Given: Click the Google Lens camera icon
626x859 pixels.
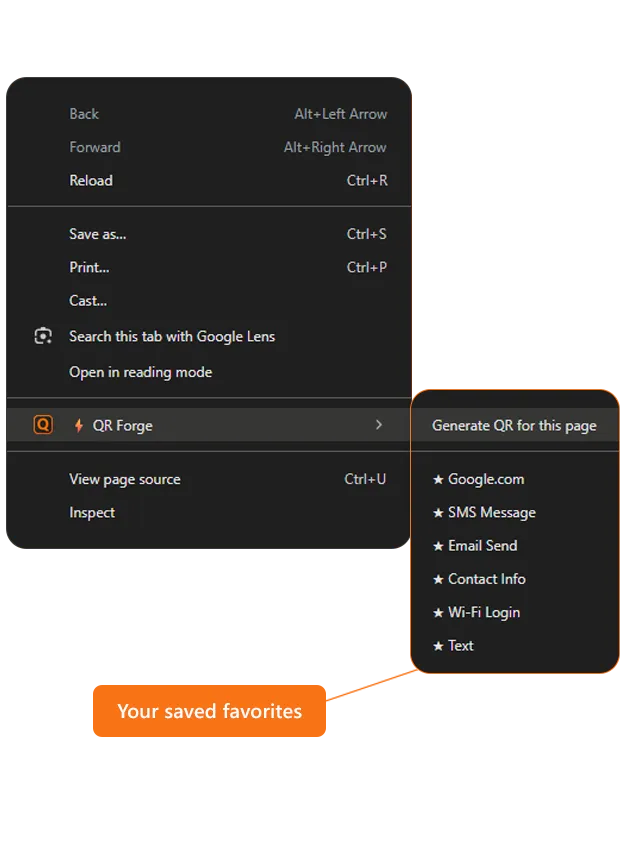Looking at the screenshot, I should click(x=43, y=336).
